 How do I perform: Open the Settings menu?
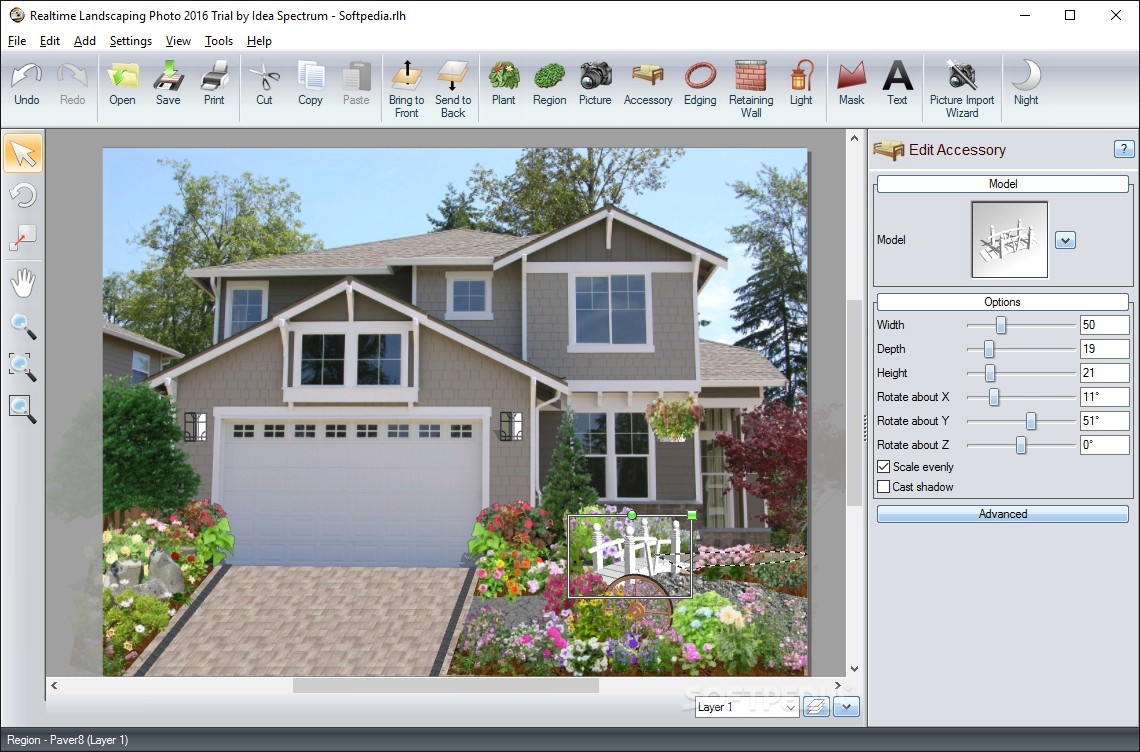pos(131,41)
